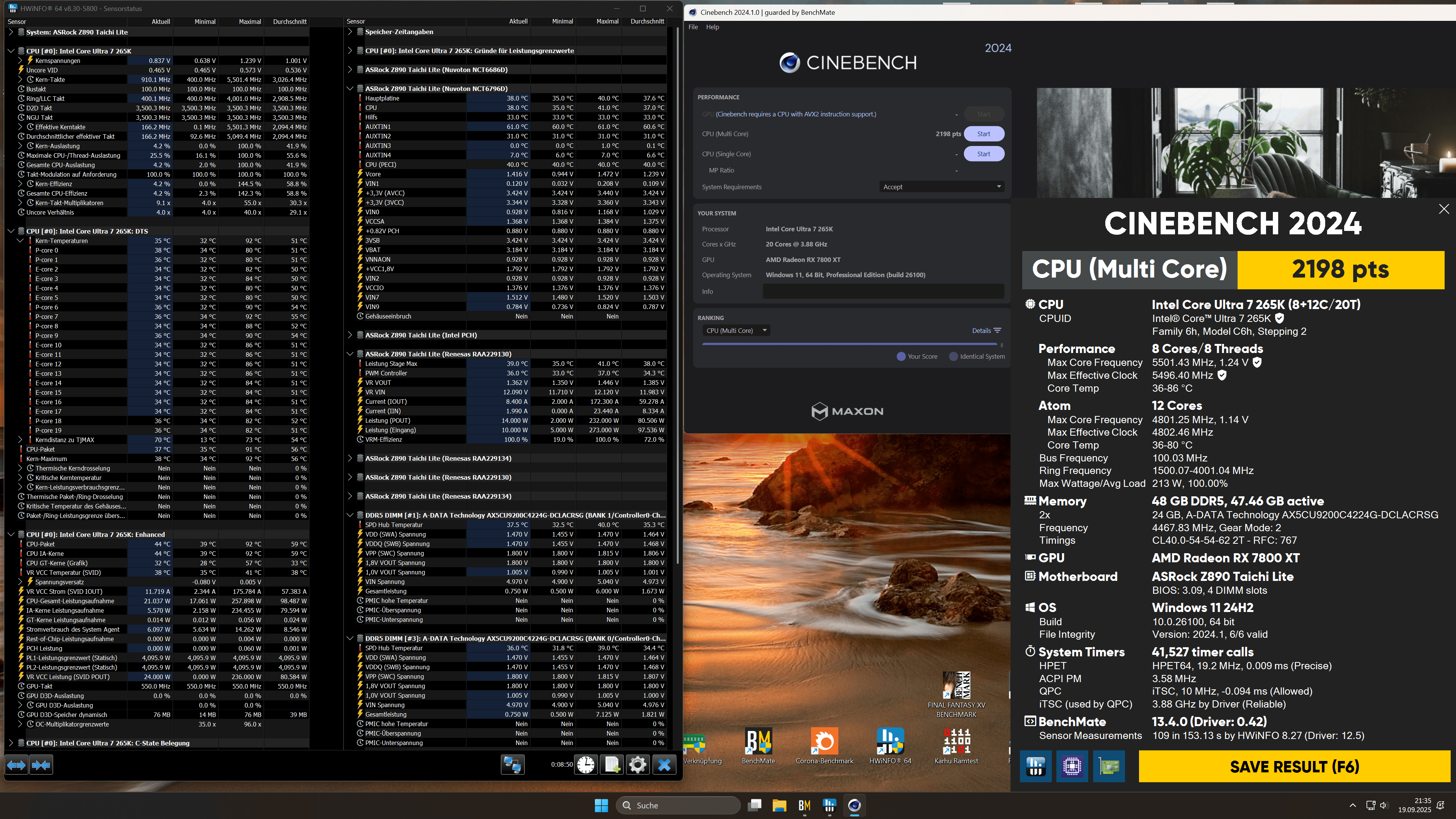Toggle the Your Score ranking indicator
This screenshot has width=1456, height=819.
901,357
